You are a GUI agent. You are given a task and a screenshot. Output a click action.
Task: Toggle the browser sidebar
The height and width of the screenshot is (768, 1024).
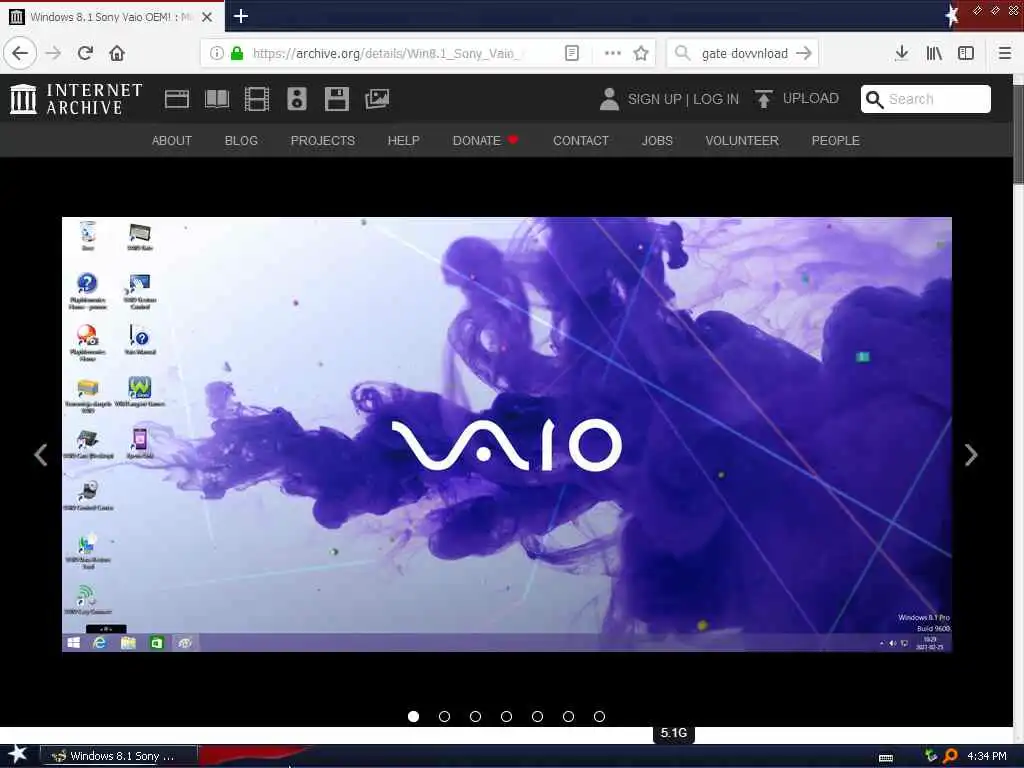966,53
